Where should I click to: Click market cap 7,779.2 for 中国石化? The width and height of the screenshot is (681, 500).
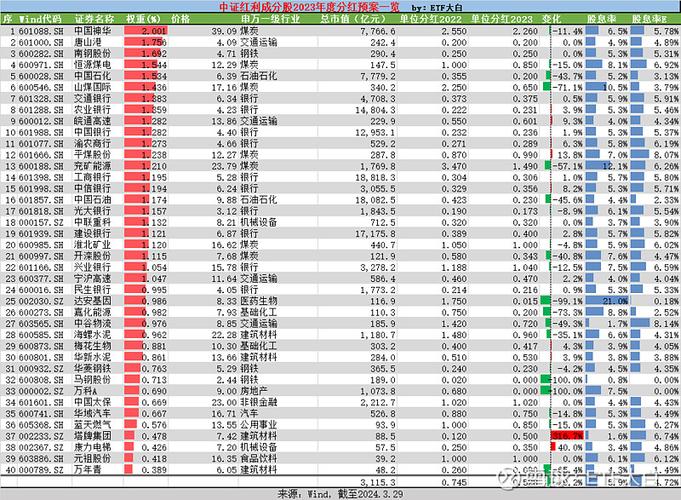pyautogui.click(x=378, y=76)
